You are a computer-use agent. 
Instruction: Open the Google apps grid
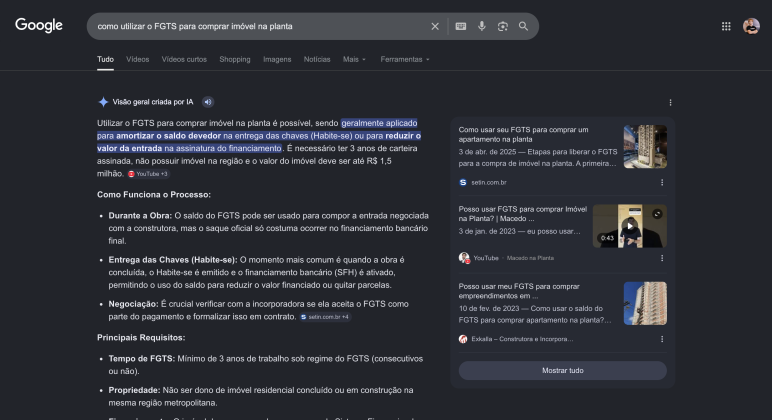[x=726, y=27]
